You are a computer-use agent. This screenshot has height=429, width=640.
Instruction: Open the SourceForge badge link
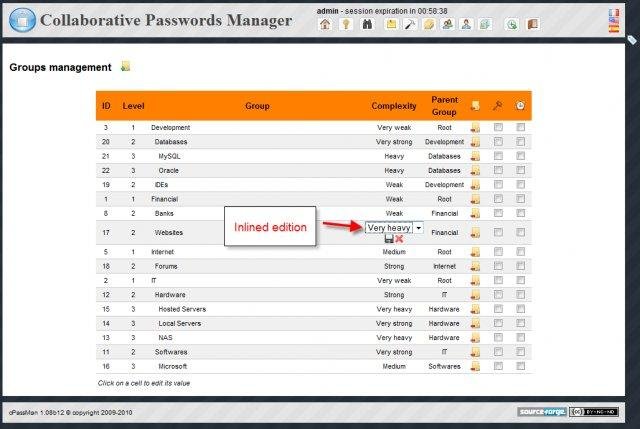coord(542,411)
